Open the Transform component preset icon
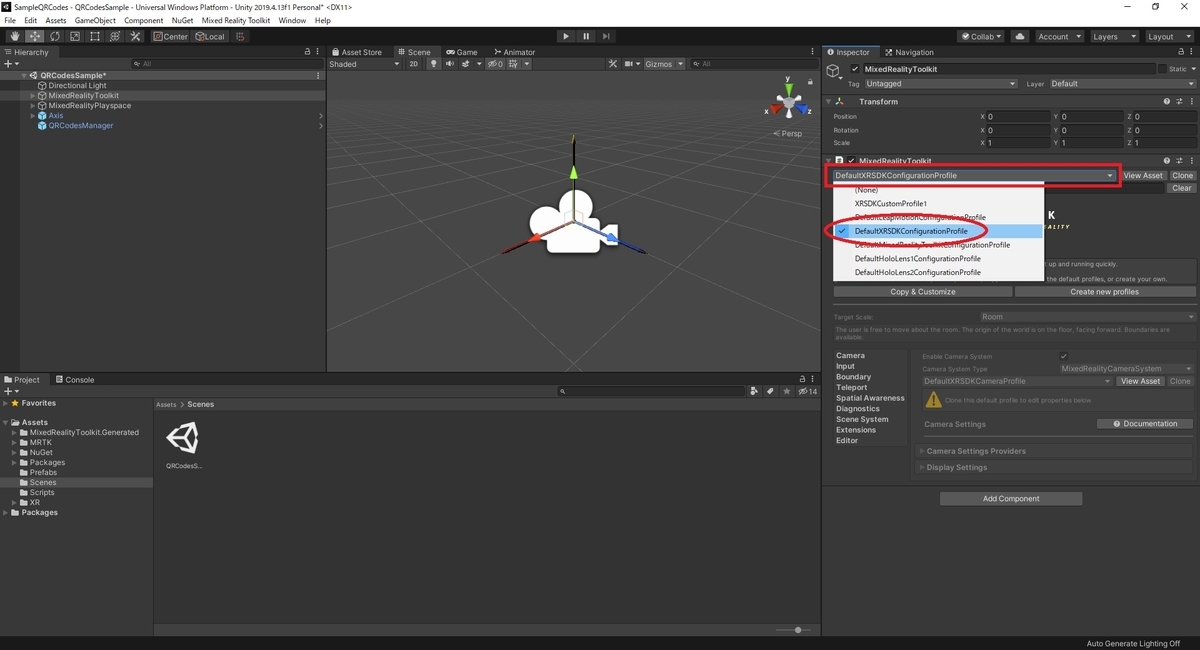The width and height of the screenshot is (1200, 650). coord(1178,102)
